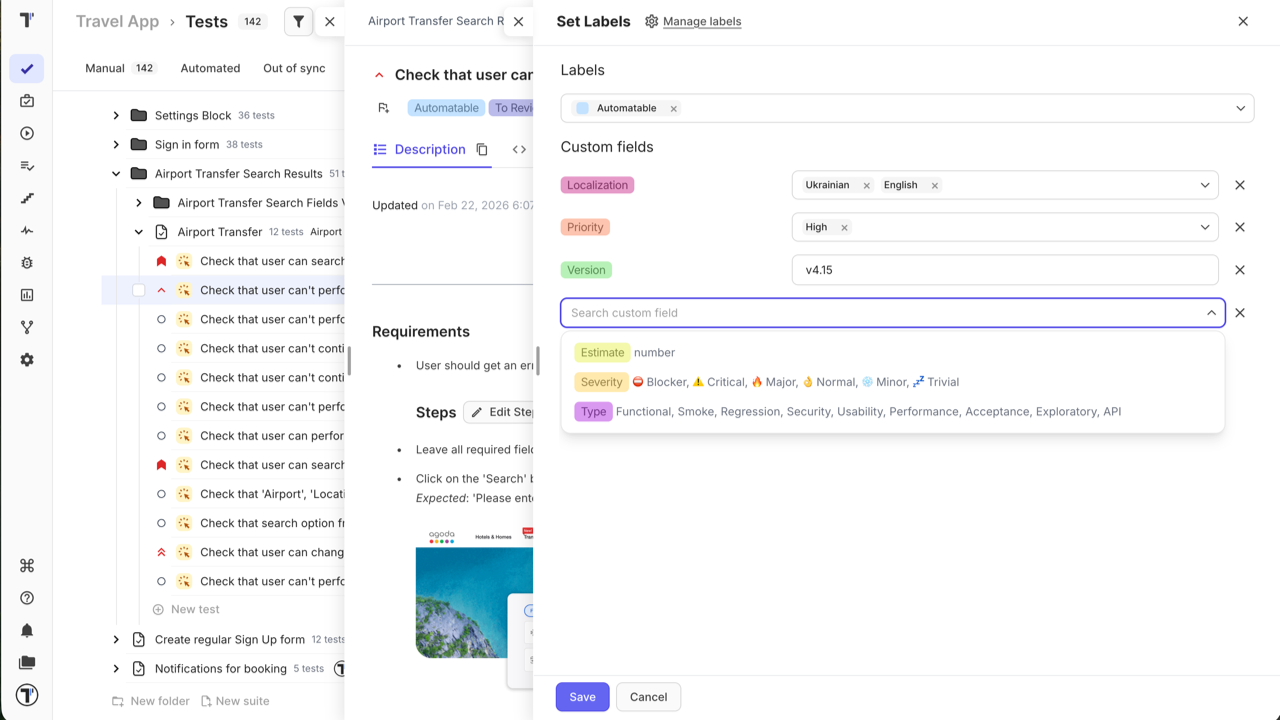Open the settings gear icon in sidebar
This screenshot has height=720, width=1280.
tap(27, 360)
